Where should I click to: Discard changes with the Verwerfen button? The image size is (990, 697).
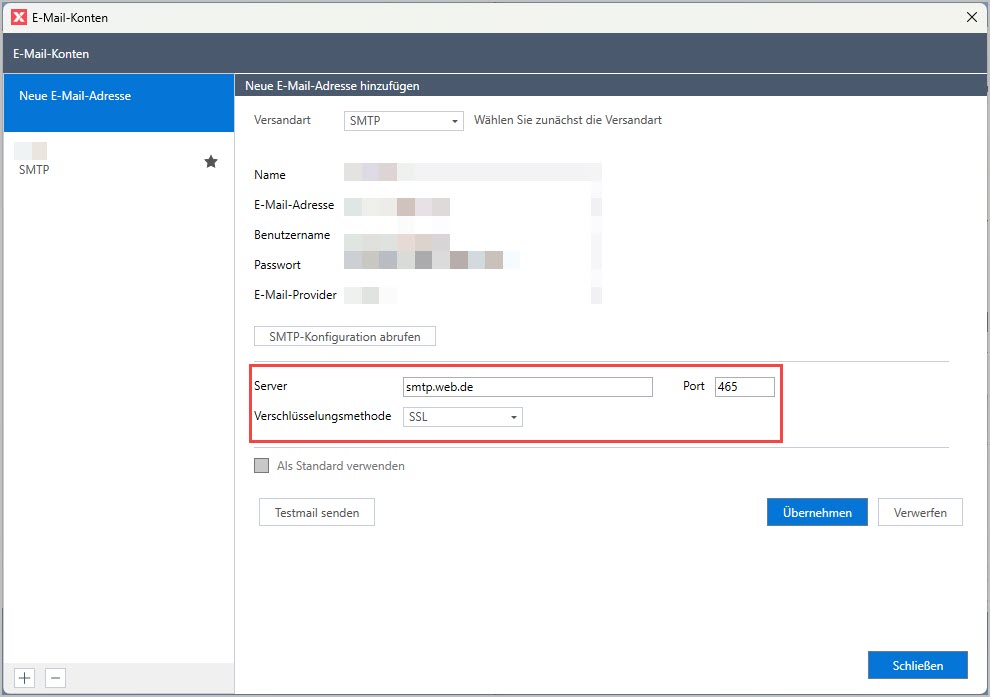920,513
